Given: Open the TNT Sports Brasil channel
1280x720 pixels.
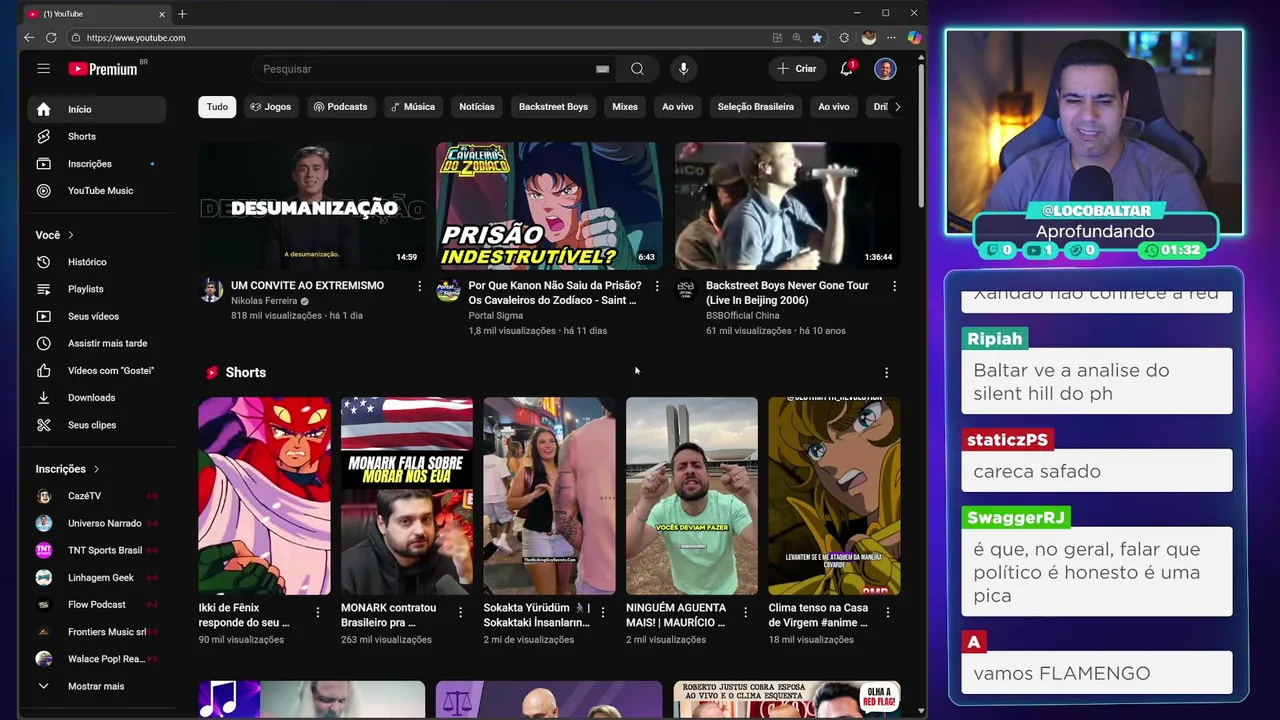Looking at the screenshot, I should [97, 550].
